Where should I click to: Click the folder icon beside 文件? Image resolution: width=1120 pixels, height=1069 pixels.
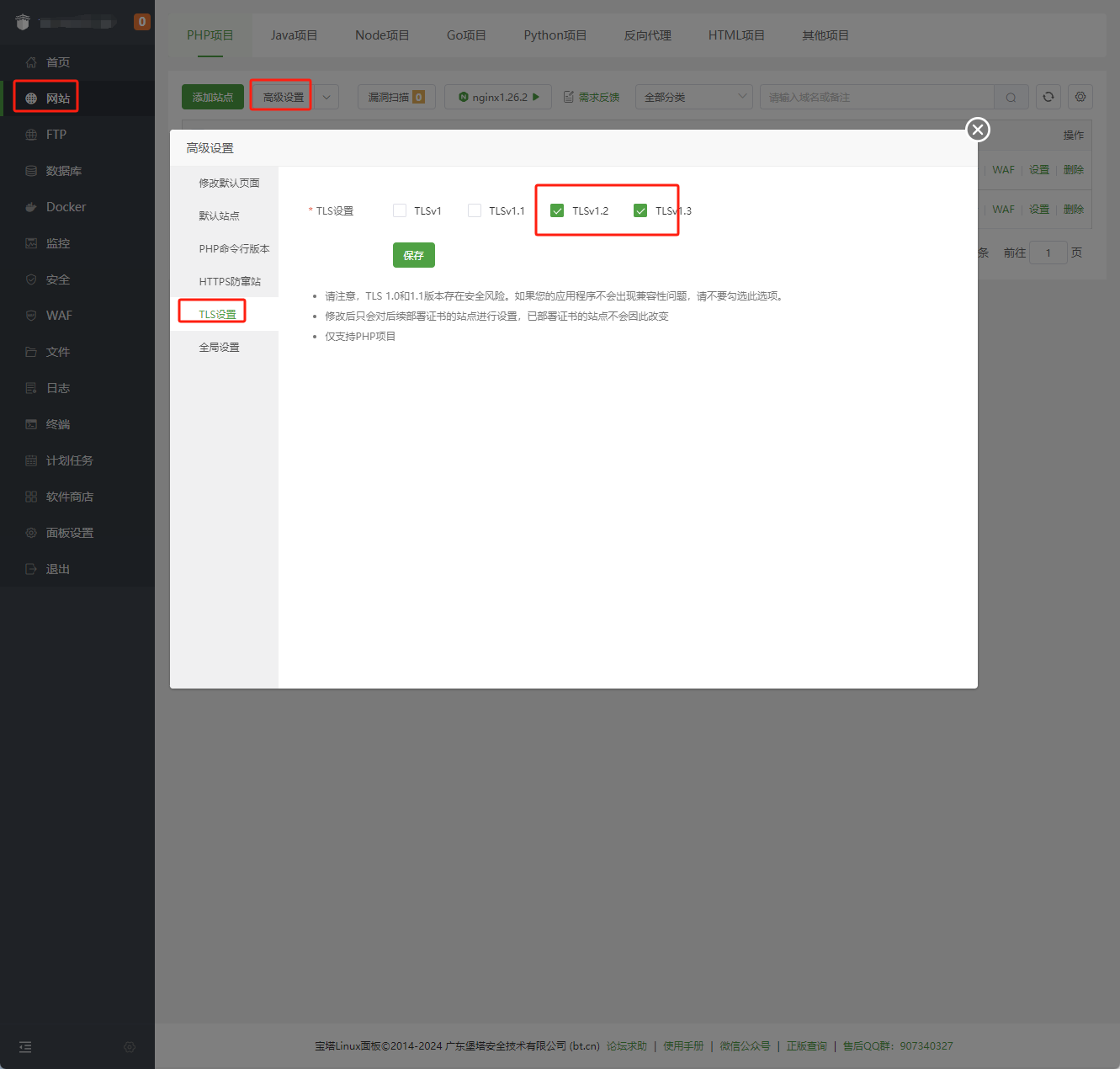point(31,352)
